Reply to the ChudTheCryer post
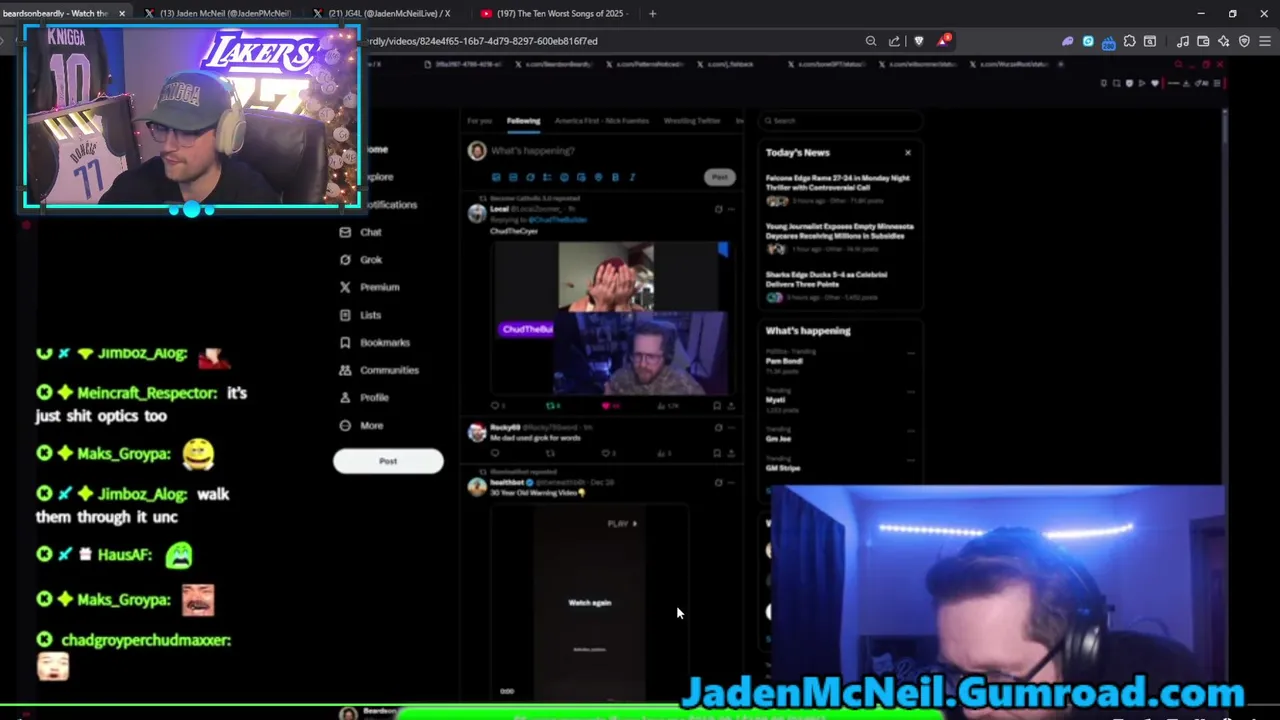Image resolution: width=1280 pixels, height=720 pixels. point(496,406)
